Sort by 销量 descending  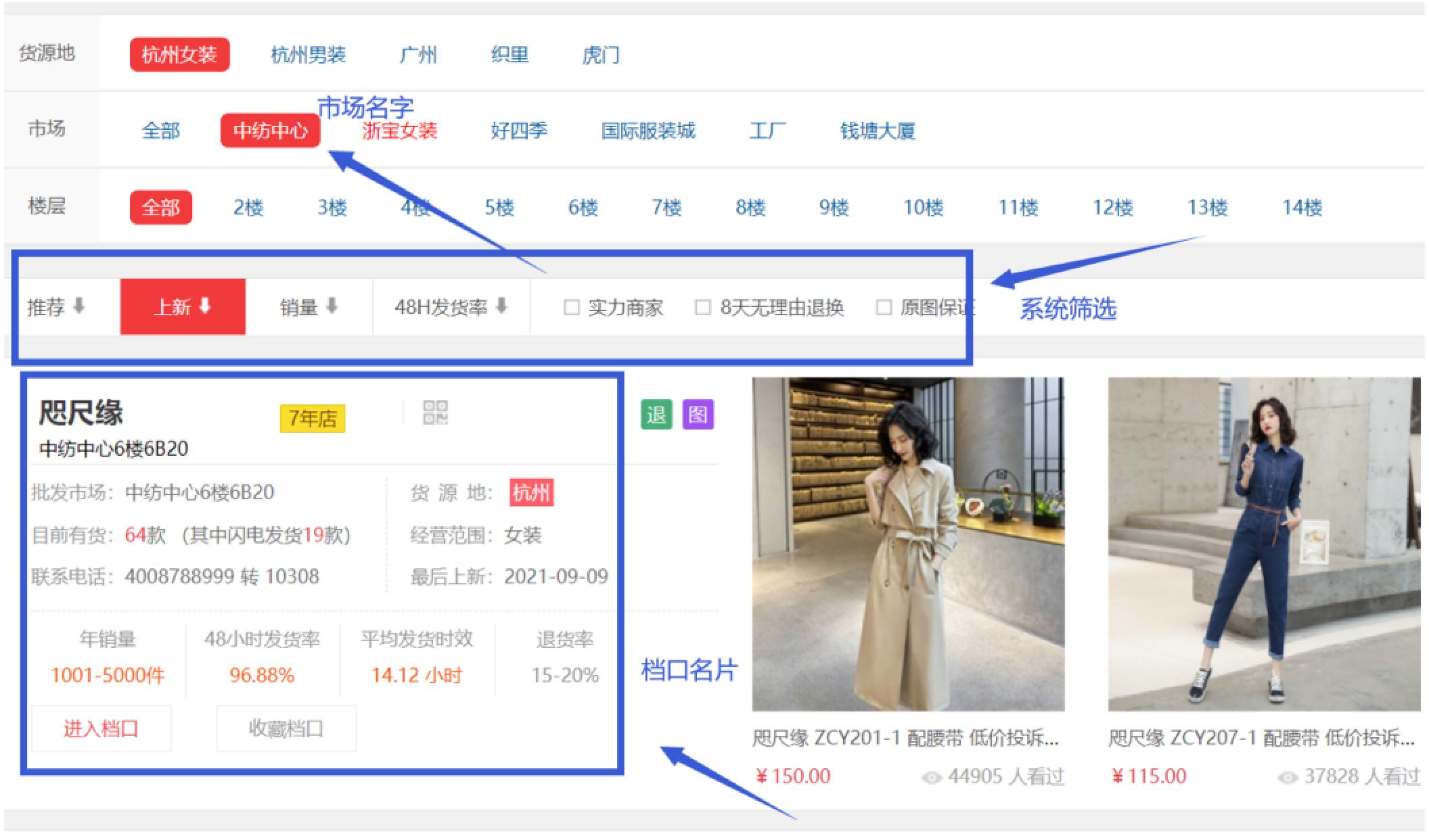click(x=309, y=307)
